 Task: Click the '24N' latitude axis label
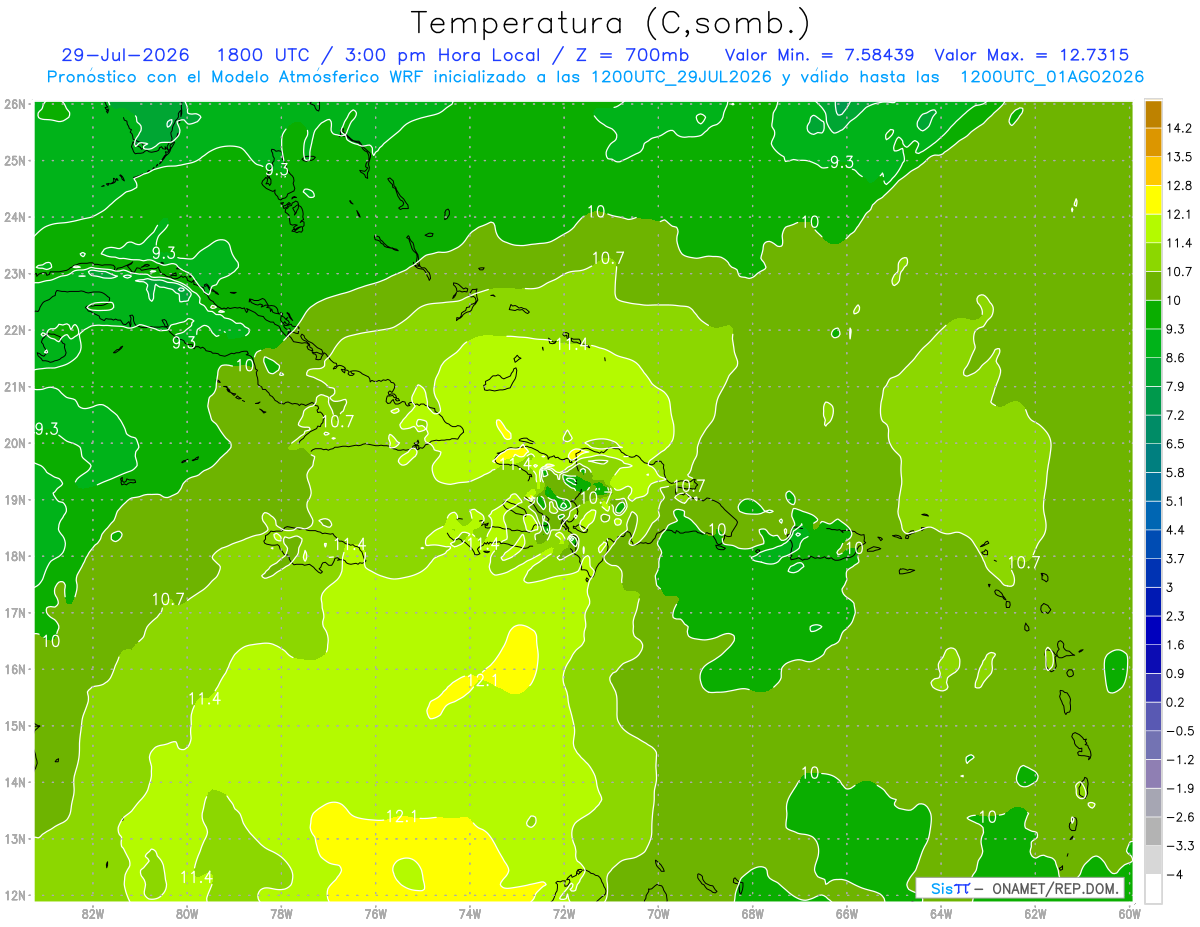[14, 217]
